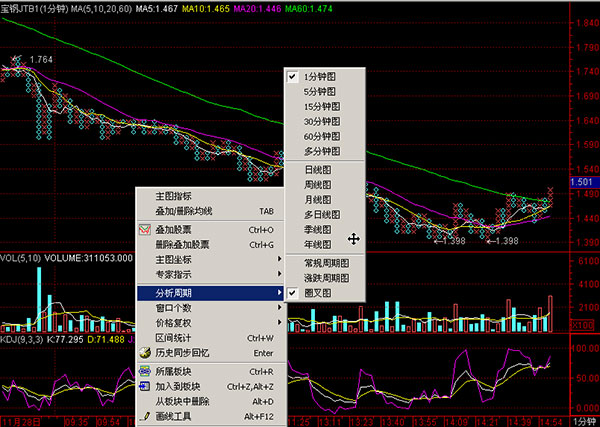Expand the highlighted 分析周期 submenu arrow
This screenshot has height=427, width=600.
click(x=279, y=293)
